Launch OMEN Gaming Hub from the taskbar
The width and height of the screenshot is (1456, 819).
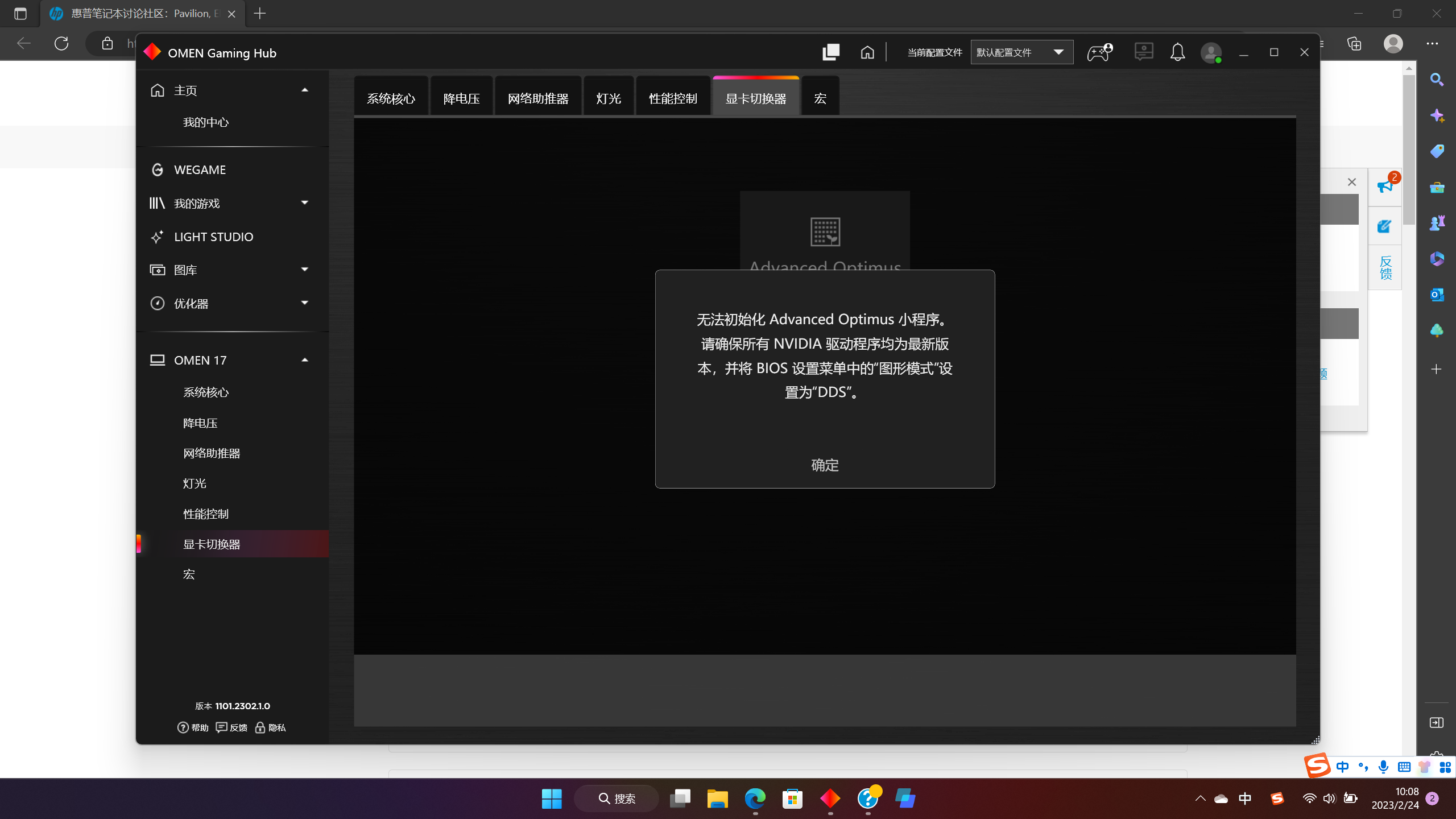click(829, 799)
